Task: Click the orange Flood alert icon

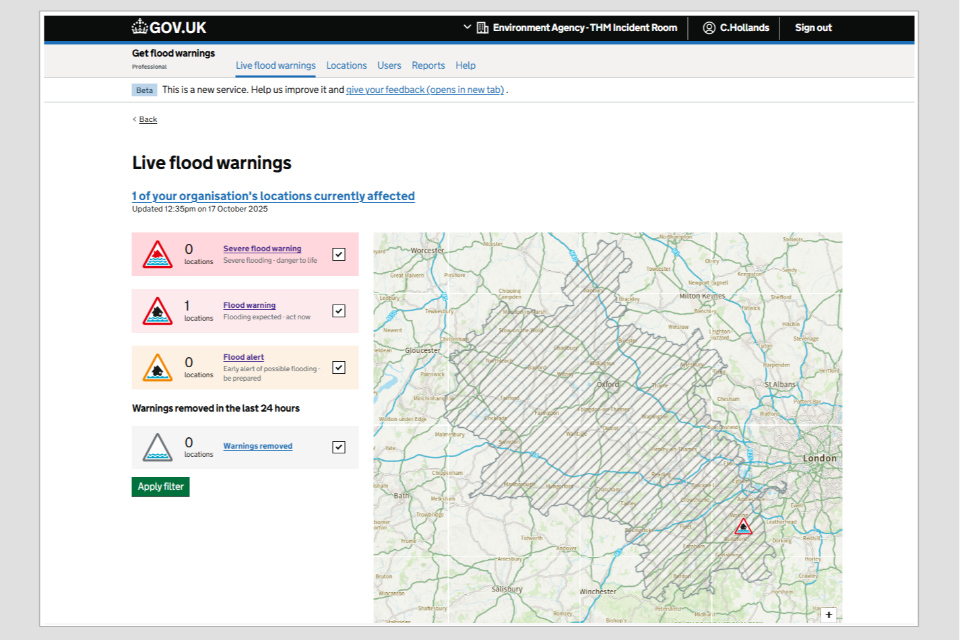Action: tap(157, 368)
